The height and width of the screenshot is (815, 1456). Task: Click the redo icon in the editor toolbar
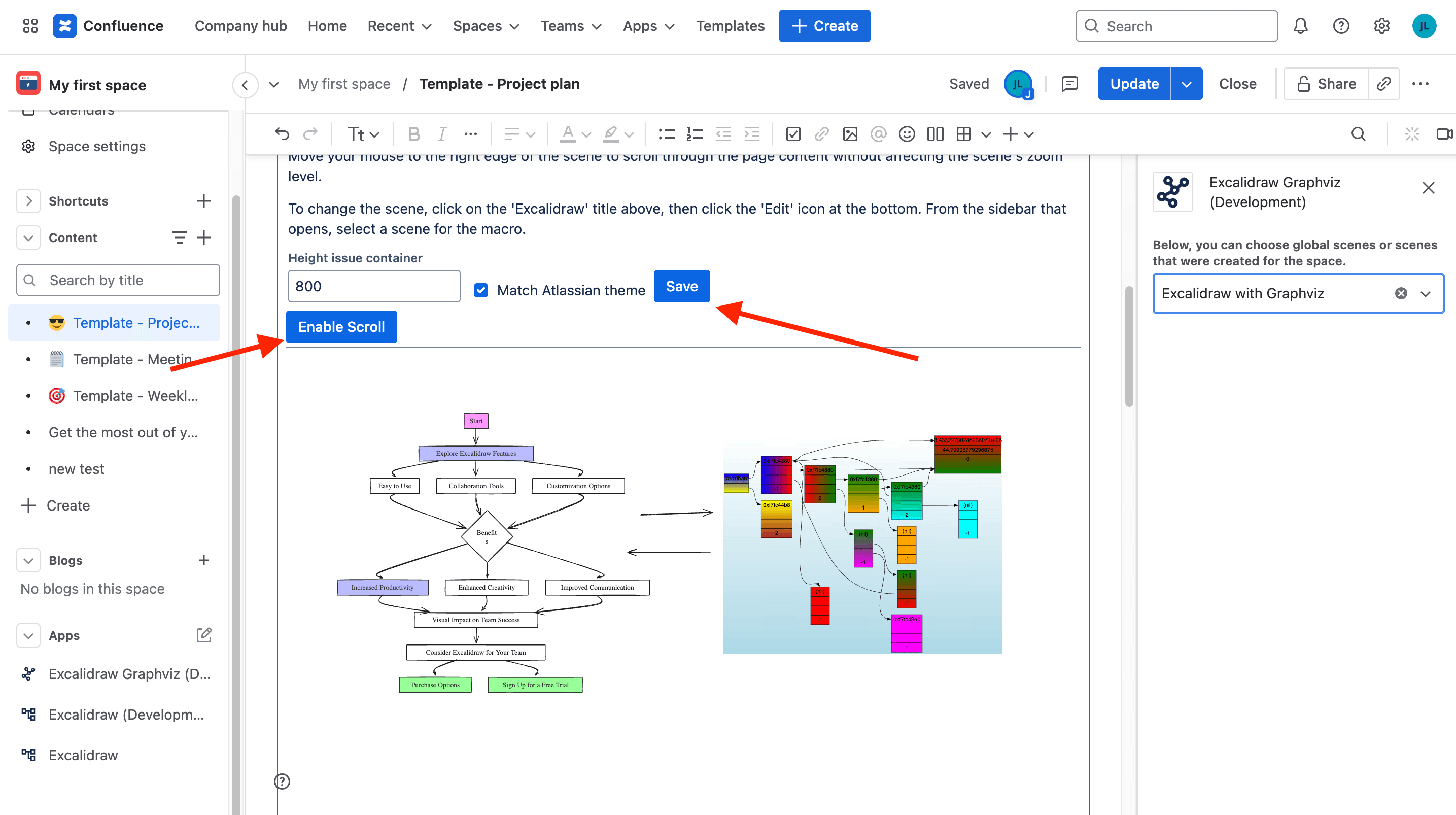[x=310, y=134]
